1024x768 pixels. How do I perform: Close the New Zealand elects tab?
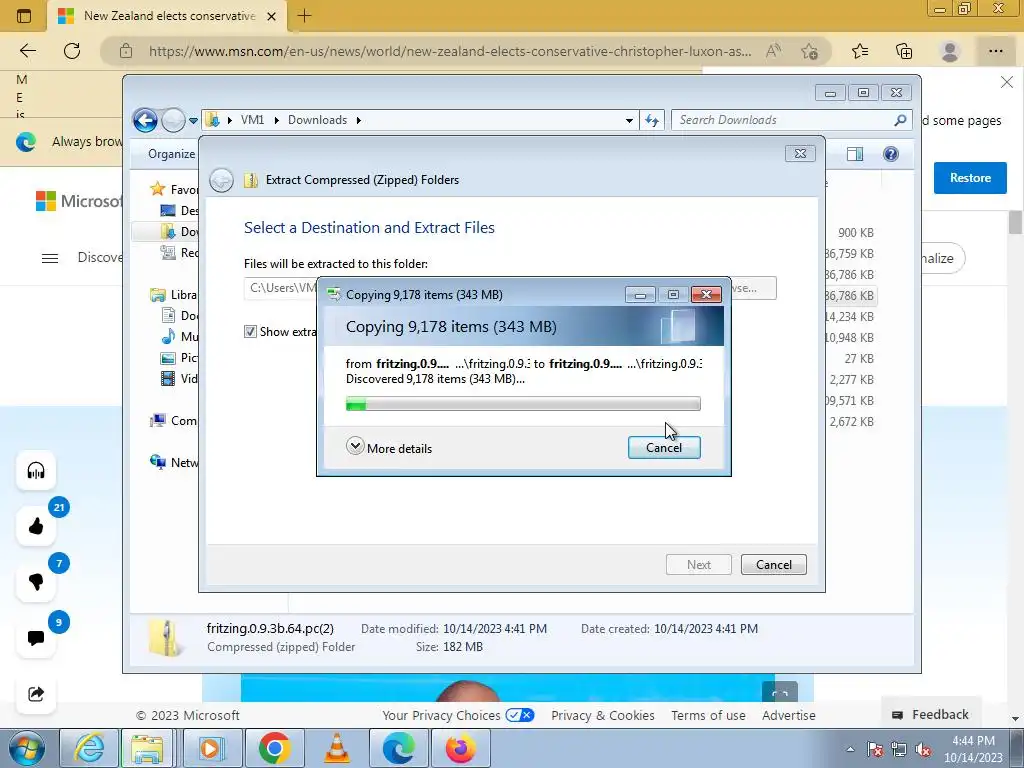tap(272, 16)
